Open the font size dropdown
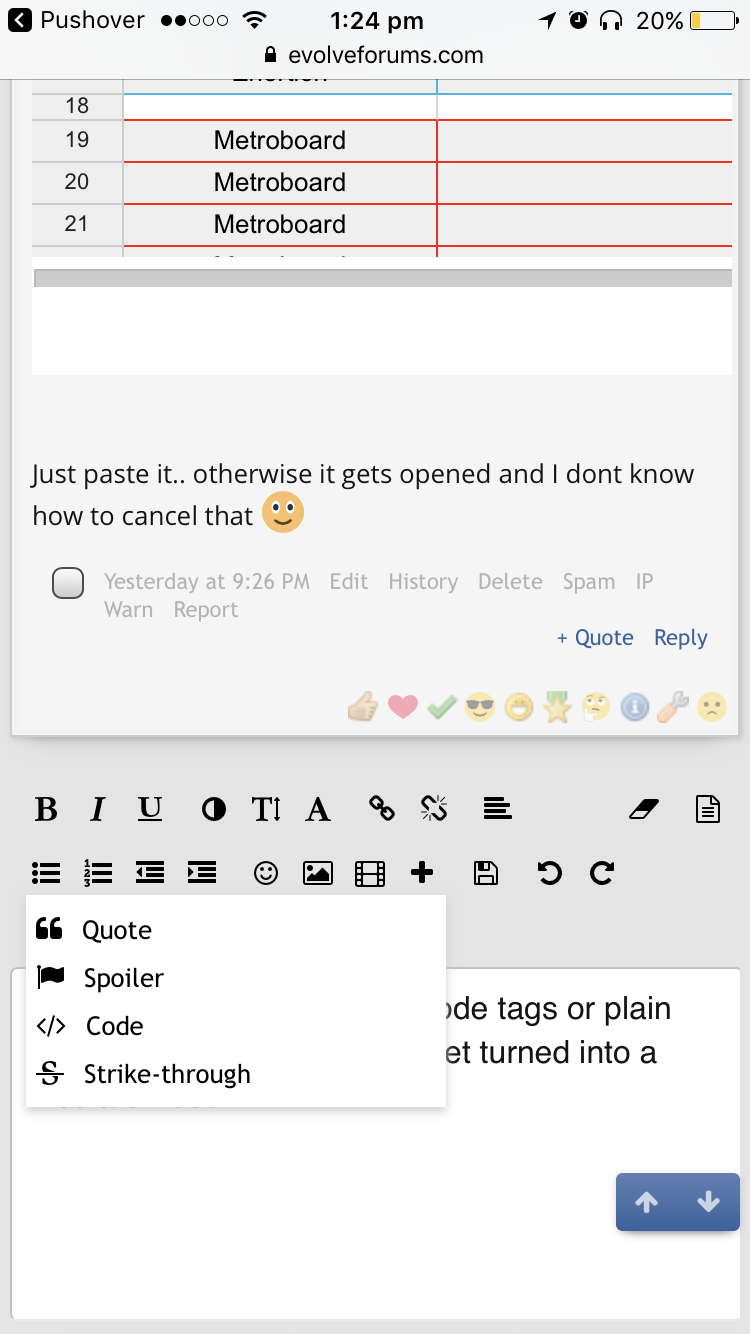 tap(266, 809)
